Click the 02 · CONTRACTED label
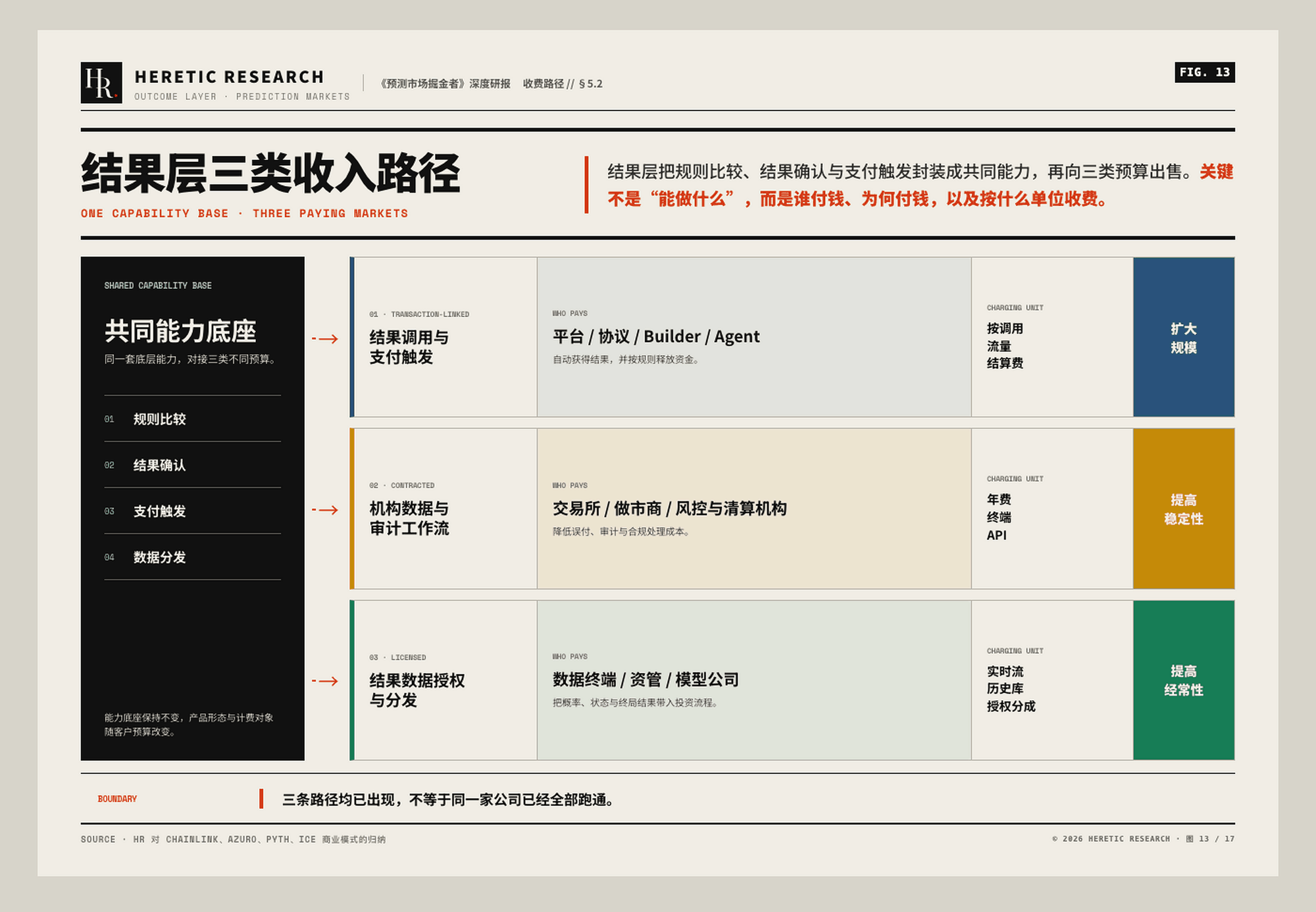The height and width of the screenshot is (912, 1316). pos(401,485)
